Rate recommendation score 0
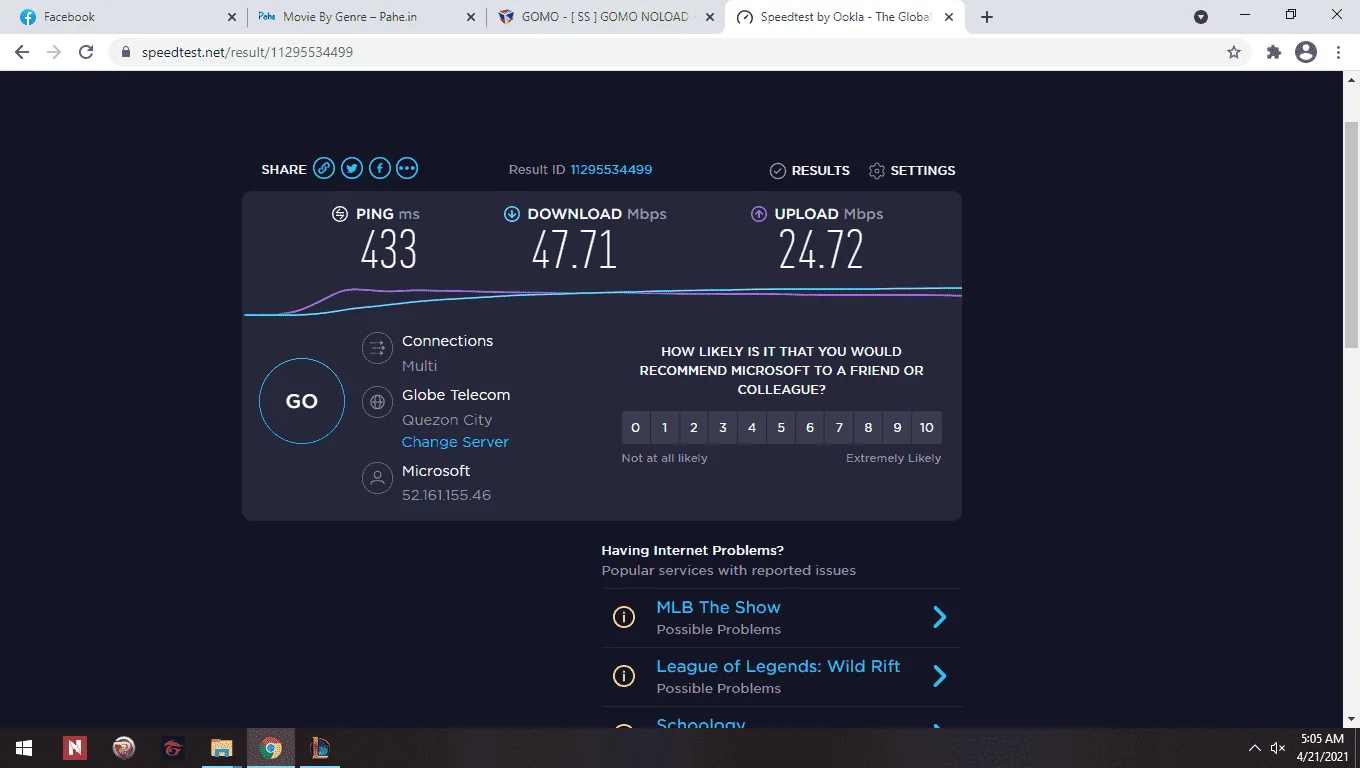This screenshot has width=1360, height=768. tap(635, 428)
